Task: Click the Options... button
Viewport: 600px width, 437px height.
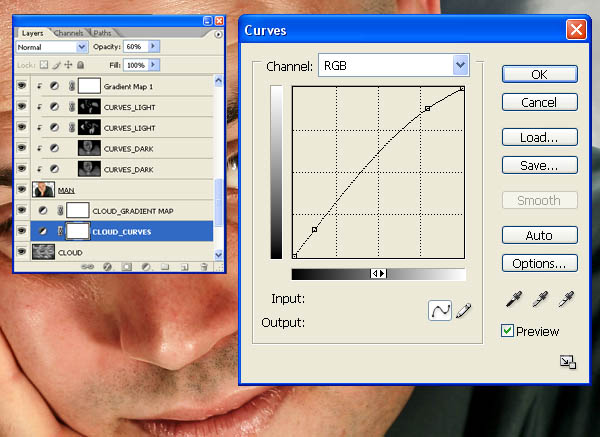Action: [x=540, y=263]
